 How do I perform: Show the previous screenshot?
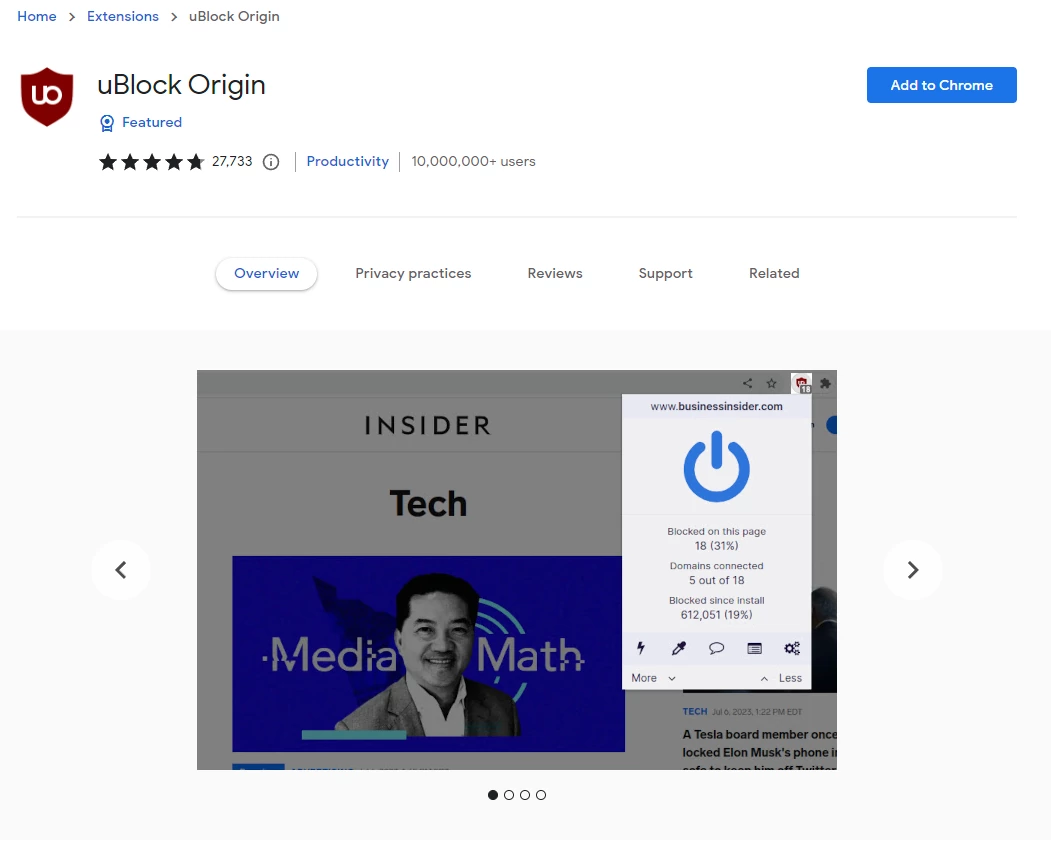tap(121, 570)
